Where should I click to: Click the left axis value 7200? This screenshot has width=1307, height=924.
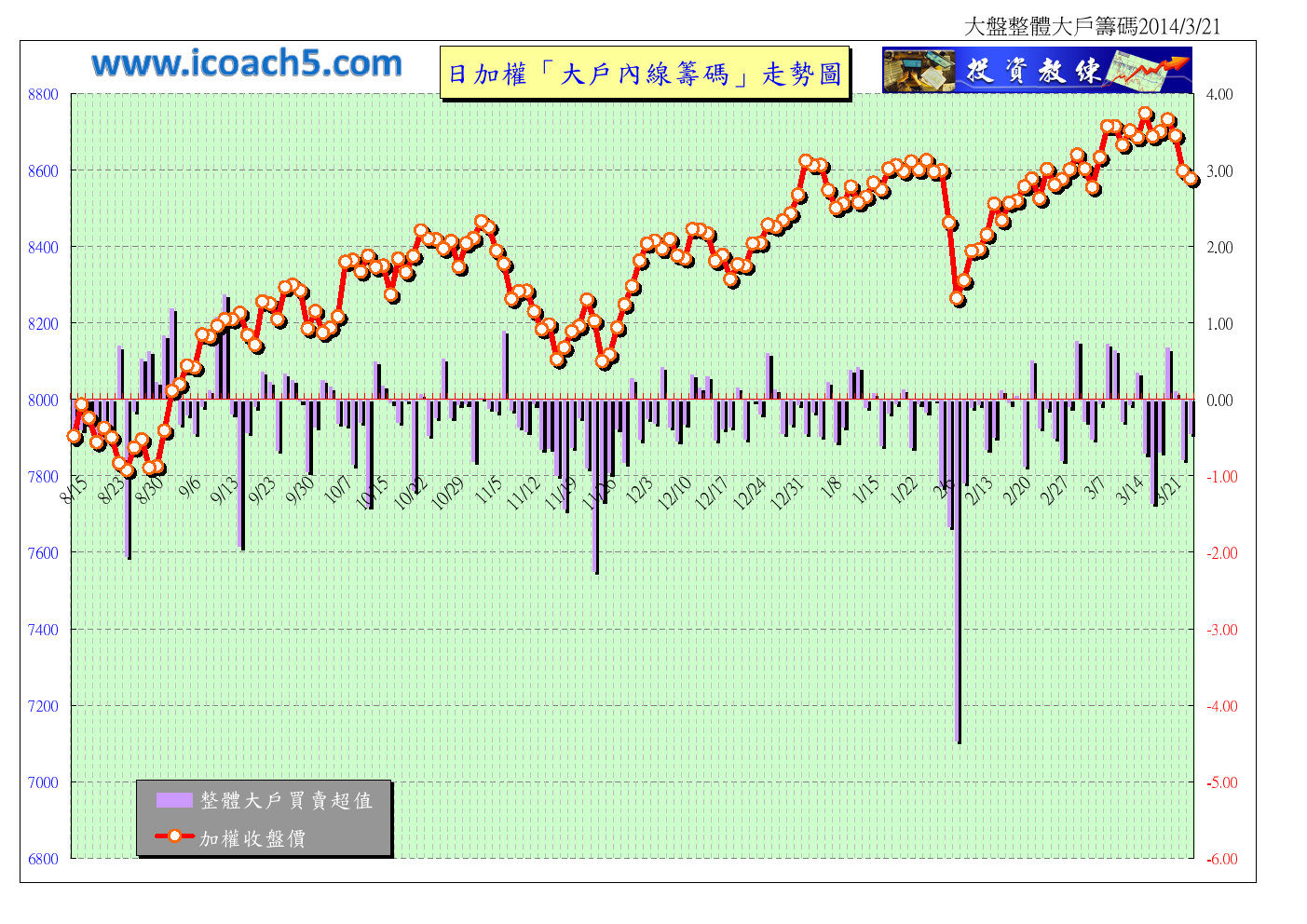point(43,706)
